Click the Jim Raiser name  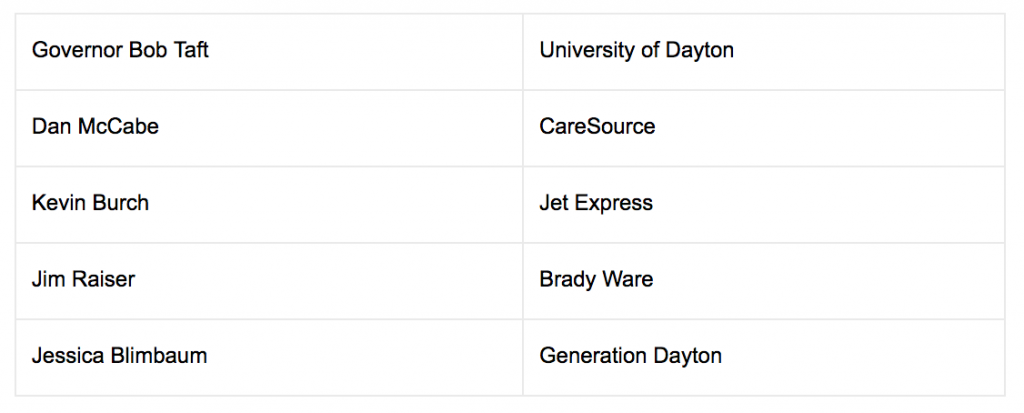[83, 279]
